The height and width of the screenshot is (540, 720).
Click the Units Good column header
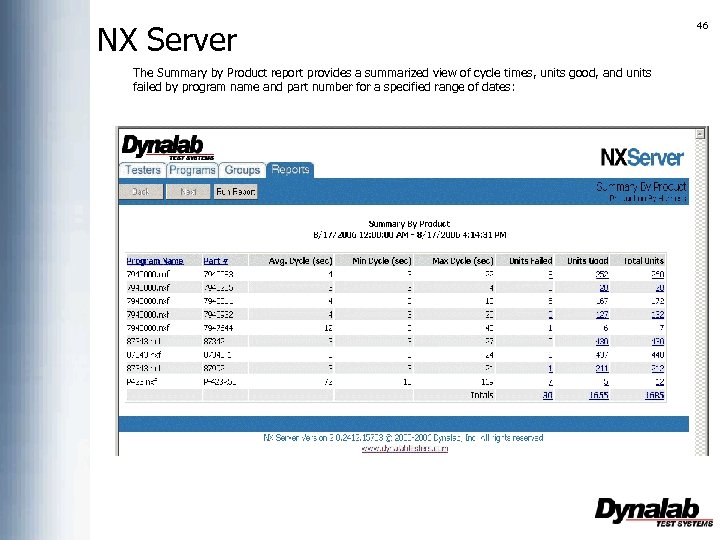[587, 261]
